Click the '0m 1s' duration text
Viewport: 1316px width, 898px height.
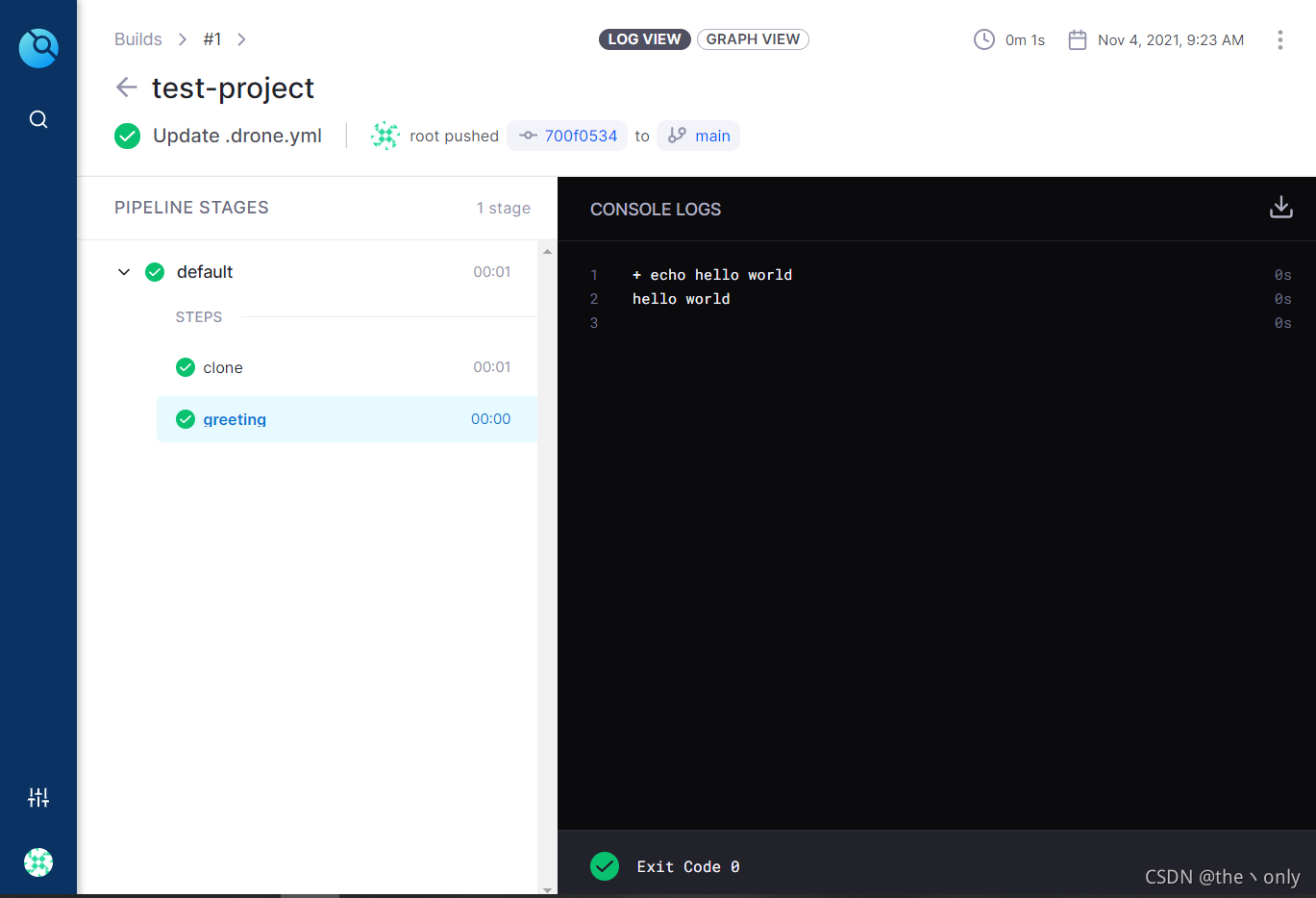pyautogui.click(x=1025, y=39)
